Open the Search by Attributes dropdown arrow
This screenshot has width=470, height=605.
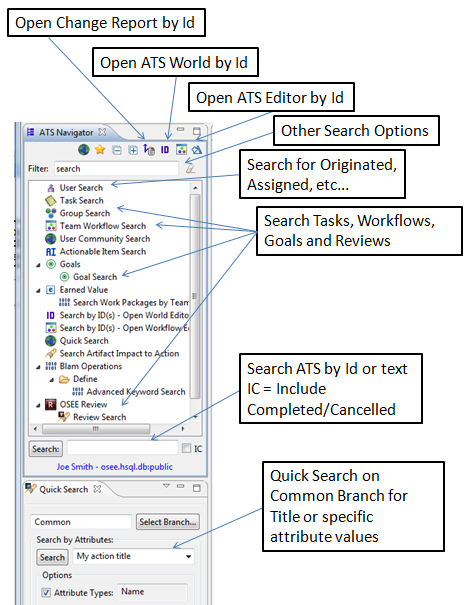pos(188,556)
